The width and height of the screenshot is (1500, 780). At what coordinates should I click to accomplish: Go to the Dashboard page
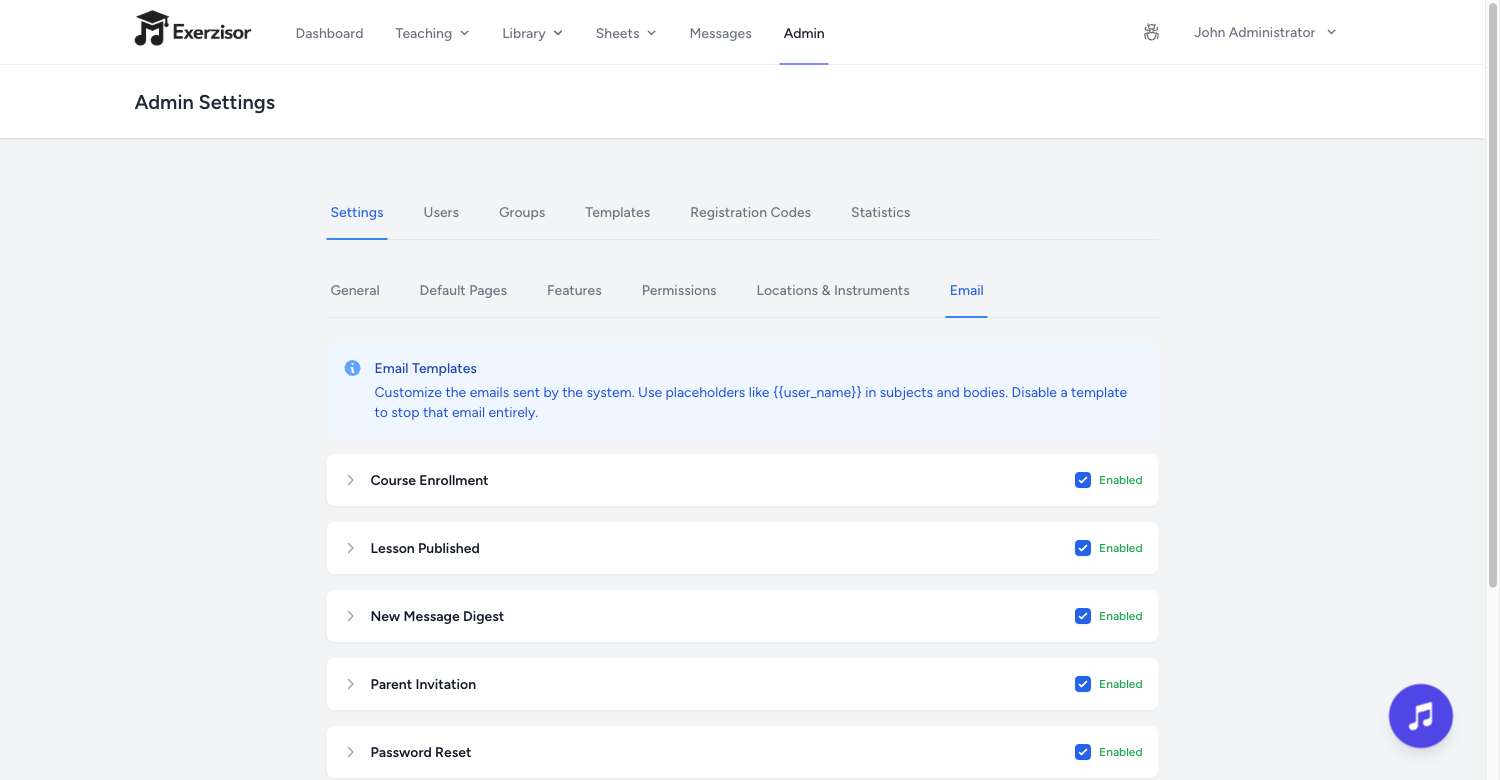tap(329, 33)
